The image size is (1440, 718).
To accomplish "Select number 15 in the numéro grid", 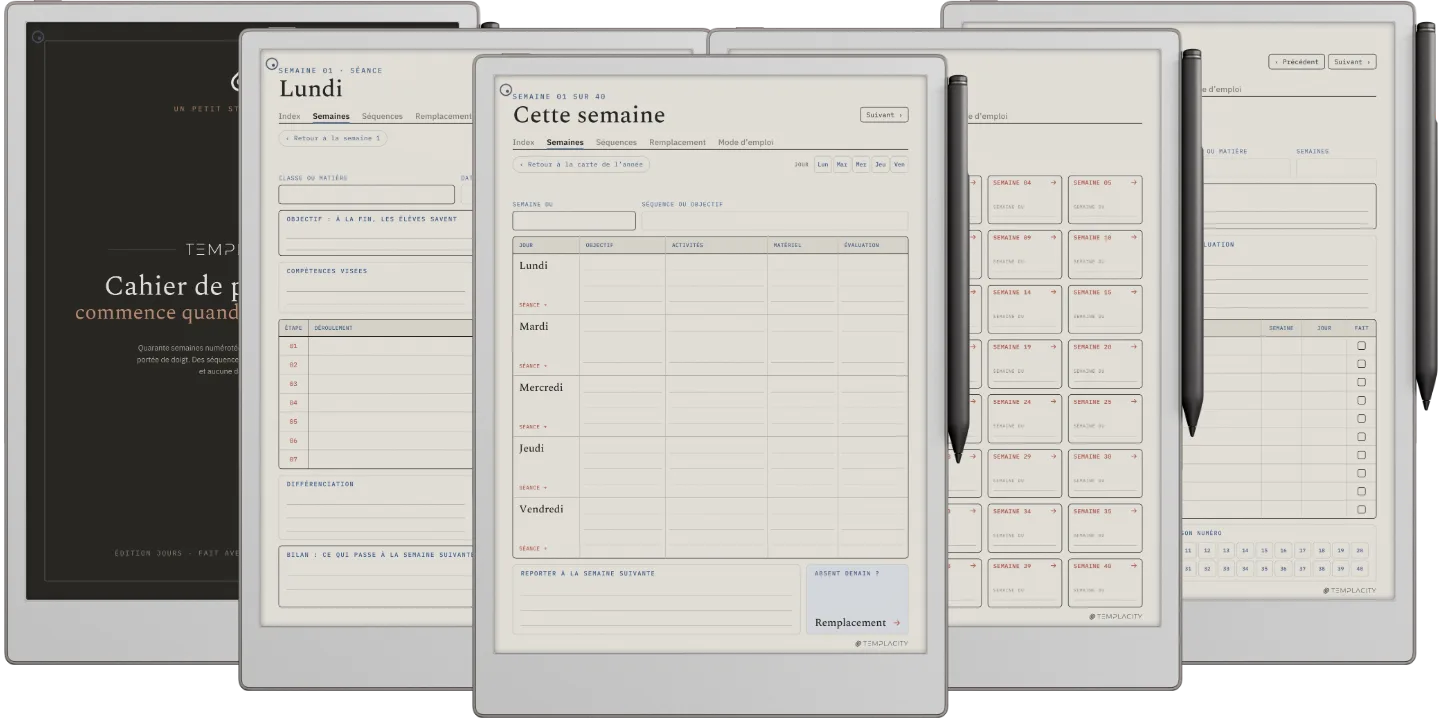I will click(x=1264, y=550).
